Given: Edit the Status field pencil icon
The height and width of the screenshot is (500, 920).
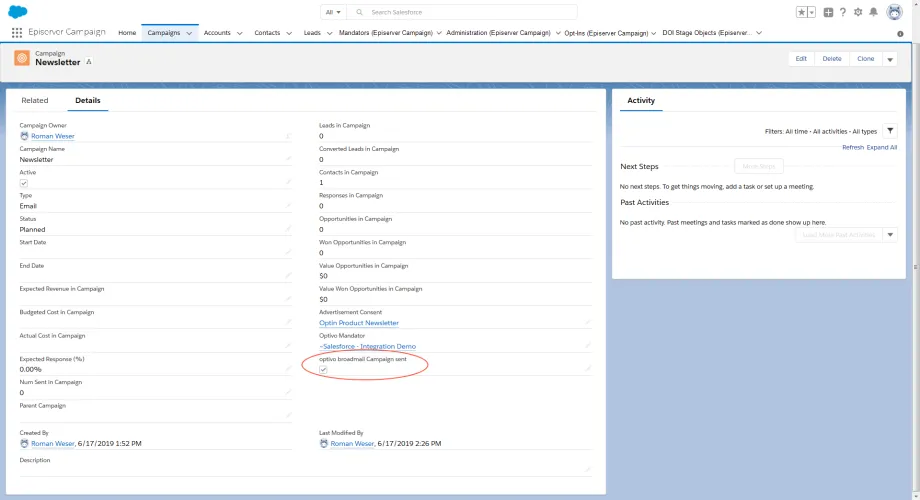Looking at the screenshot, I should point(288,229).
